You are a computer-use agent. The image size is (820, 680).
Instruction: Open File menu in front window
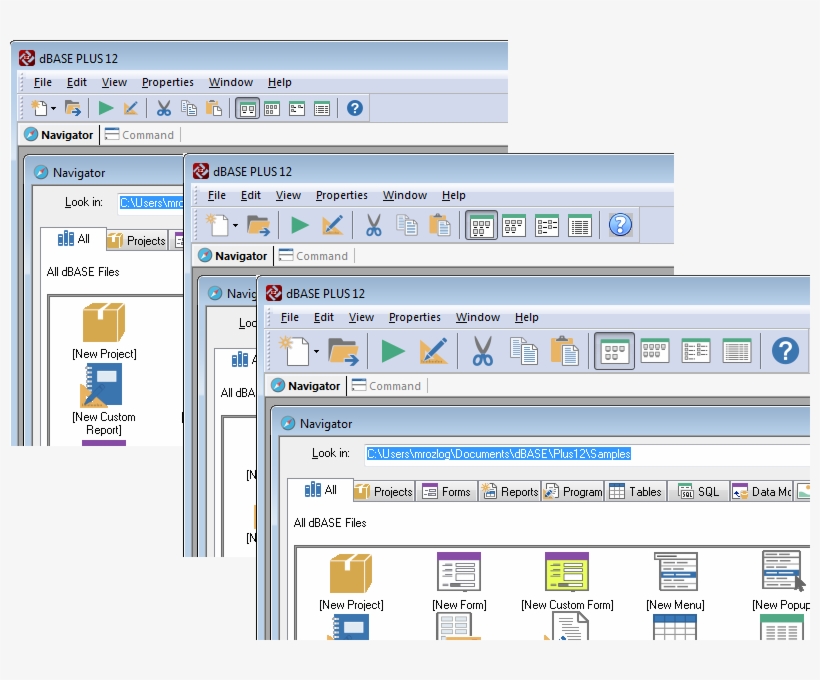coord(290,317)
